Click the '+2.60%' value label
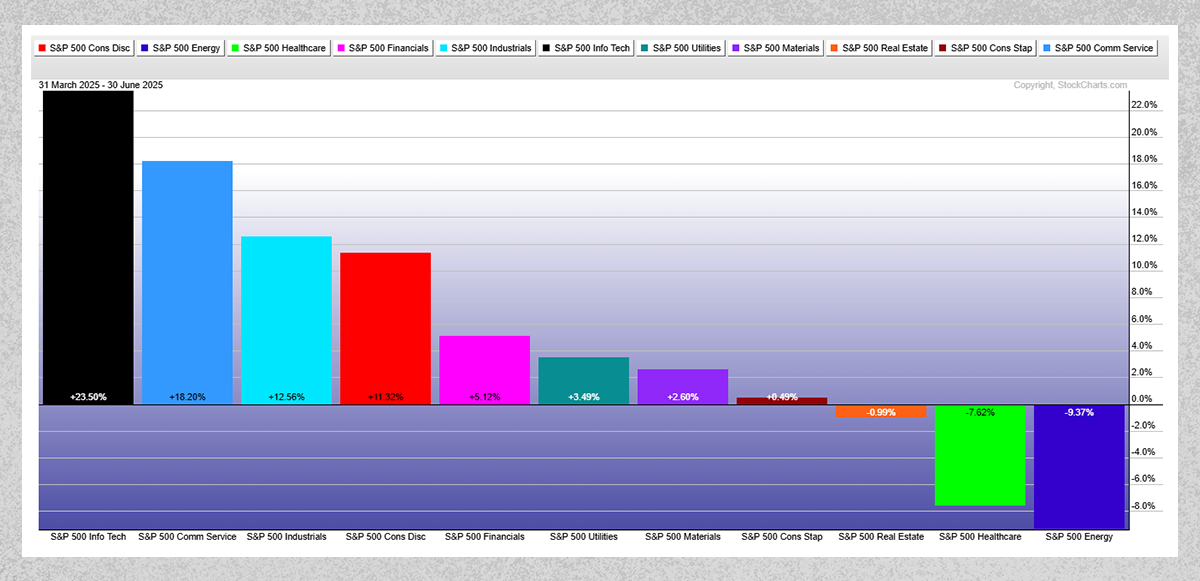This screenshot has width=1200, height=581. coord(682,397)
